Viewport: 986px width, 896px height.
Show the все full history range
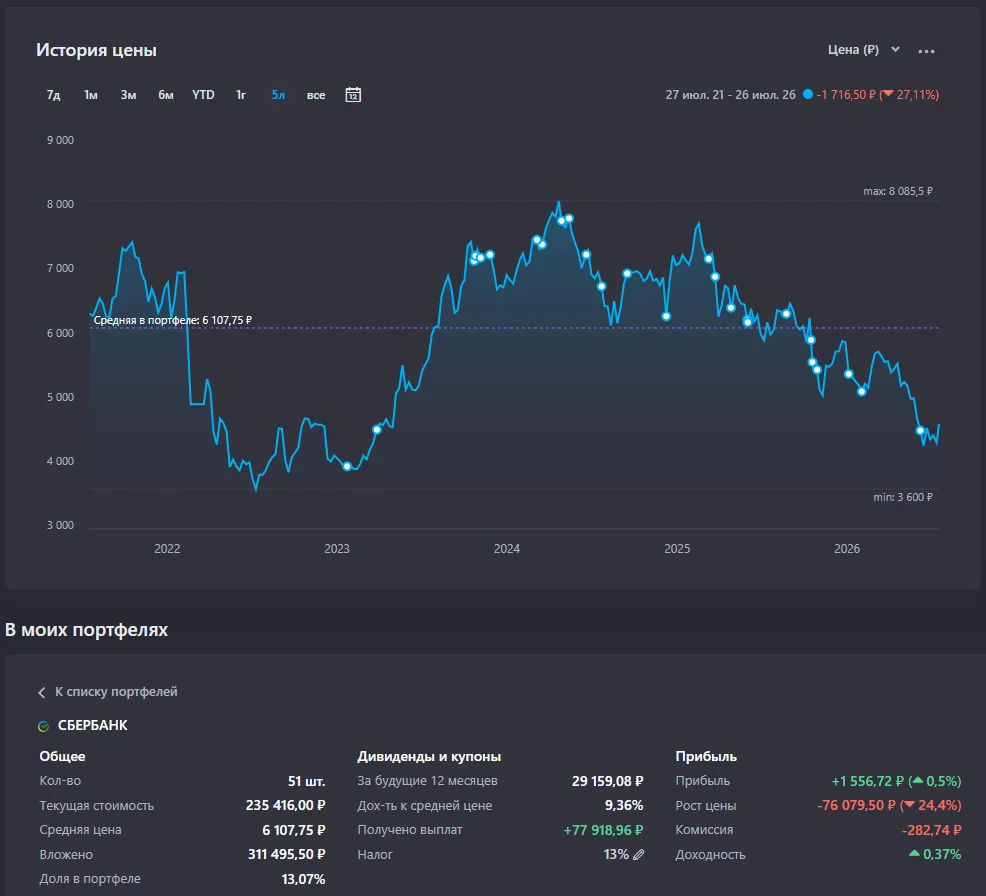[316, 95]
